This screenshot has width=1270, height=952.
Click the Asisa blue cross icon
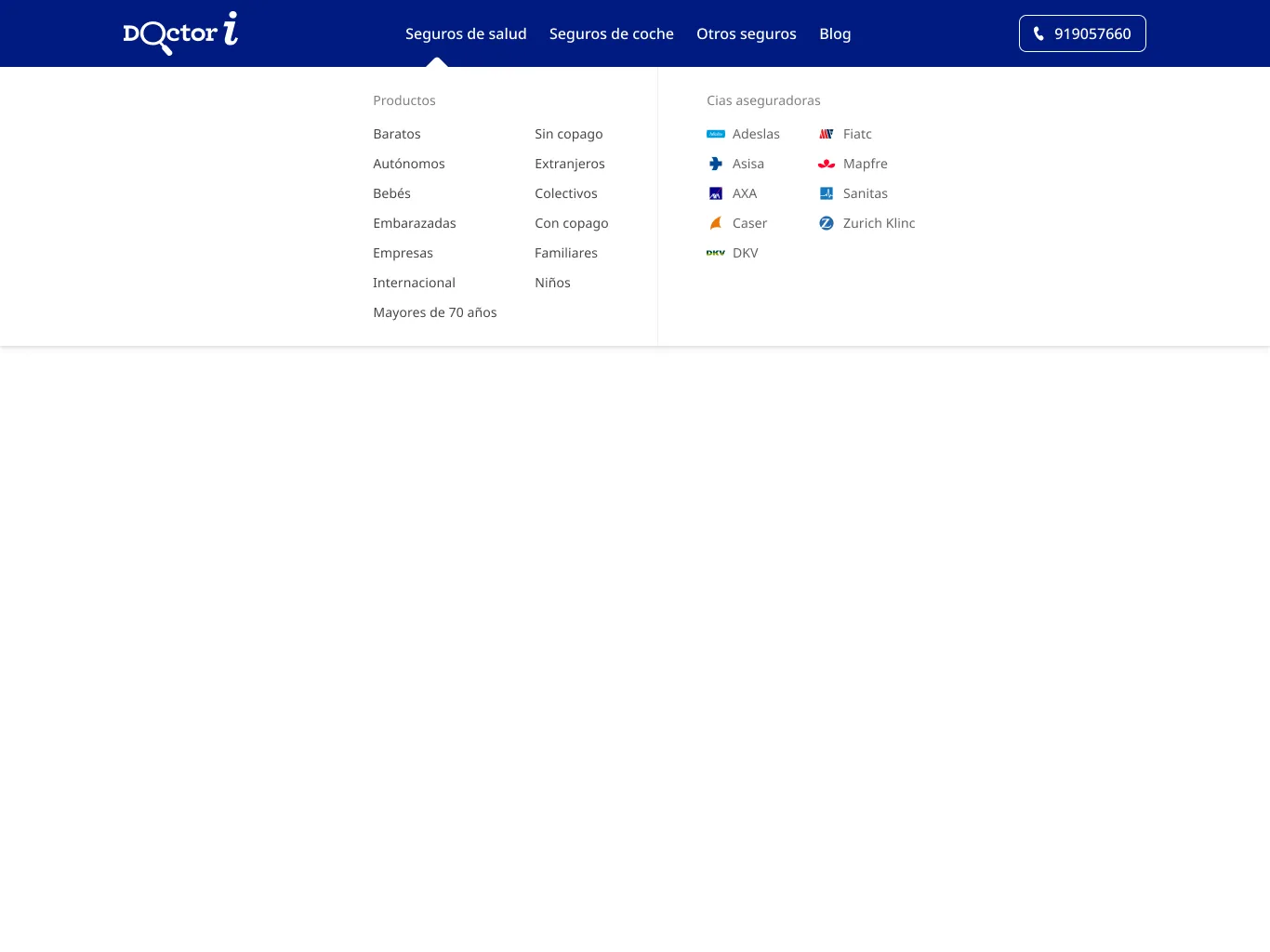click(716, 164)
